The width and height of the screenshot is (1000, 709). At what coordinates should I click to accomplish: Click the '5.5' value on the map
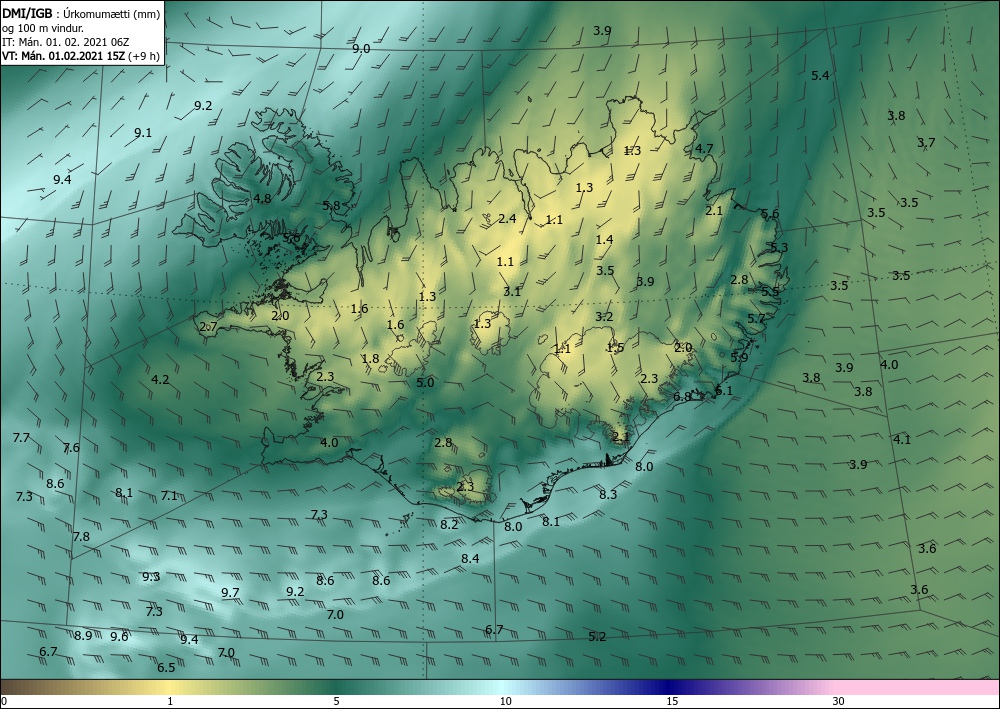(x=770, y=291)
